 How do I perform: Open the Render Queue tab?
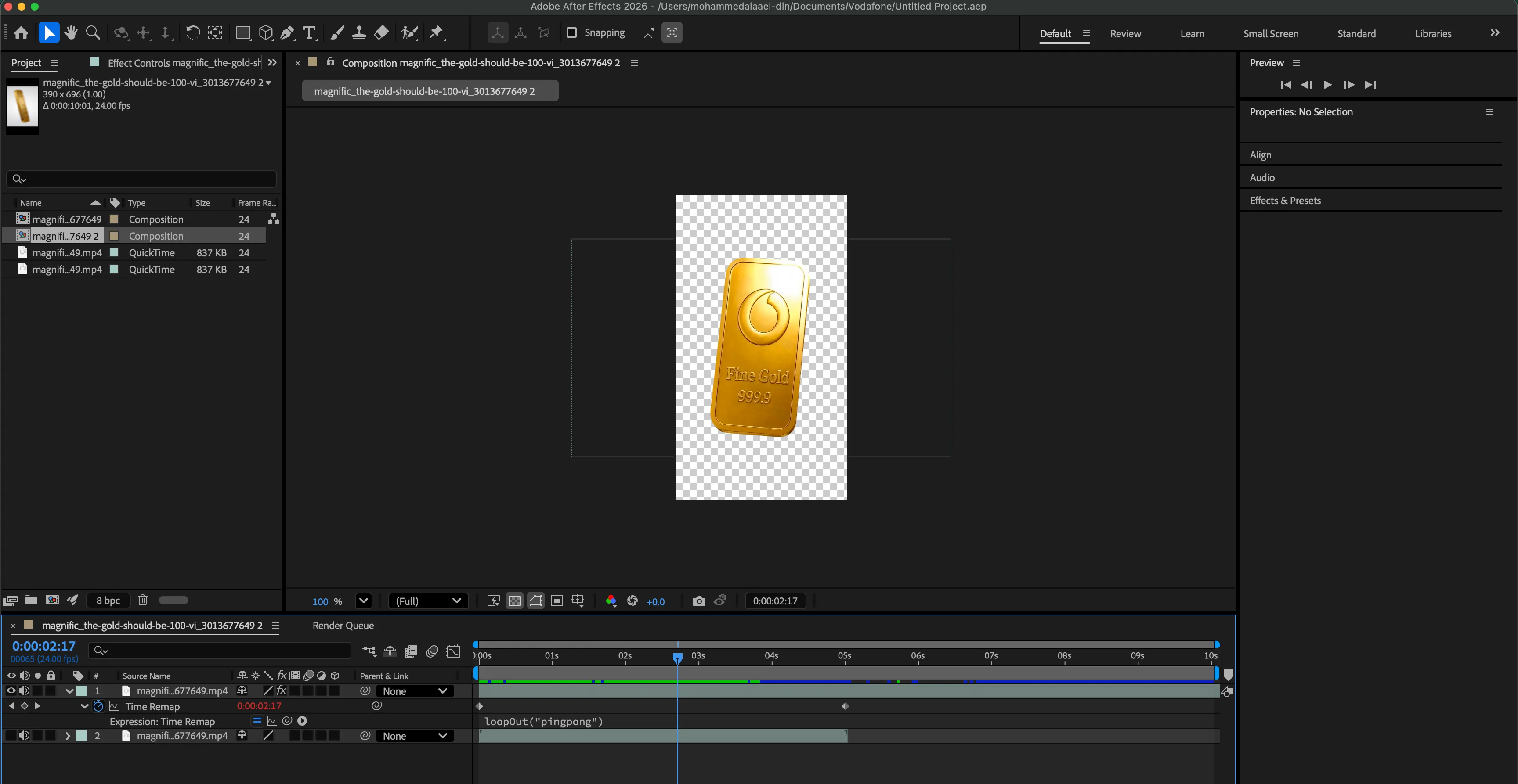[x=343, y=626]
